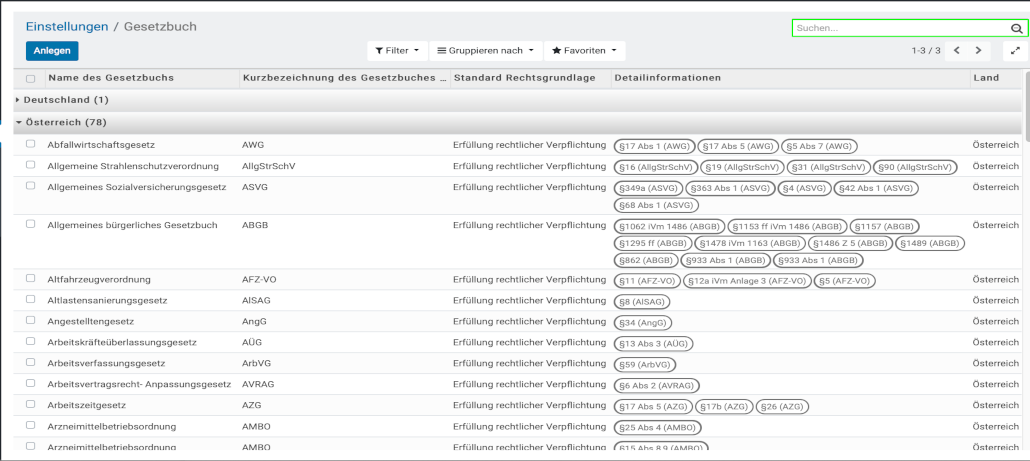Navigate to Einstellungen breadcrumb link
This screenshot has width=1030, height=461.
66,26
